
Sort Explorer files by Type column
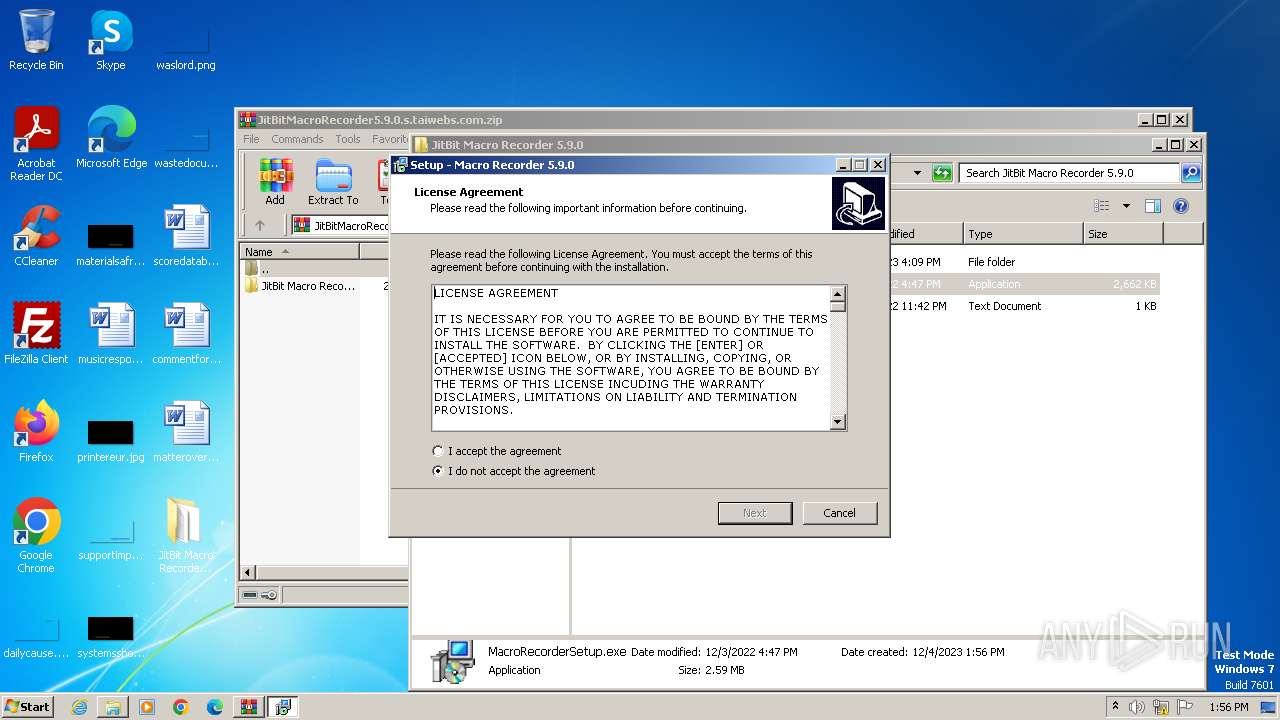[x=1023, y=234]
